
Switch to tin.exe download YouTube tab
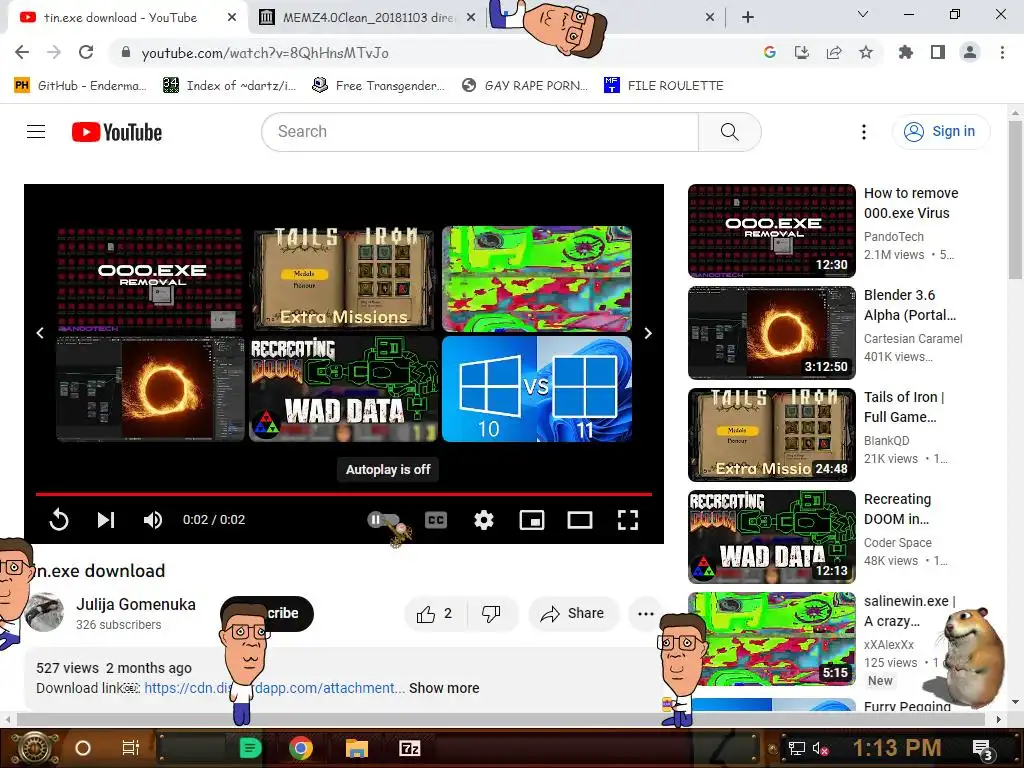[121, 18]
